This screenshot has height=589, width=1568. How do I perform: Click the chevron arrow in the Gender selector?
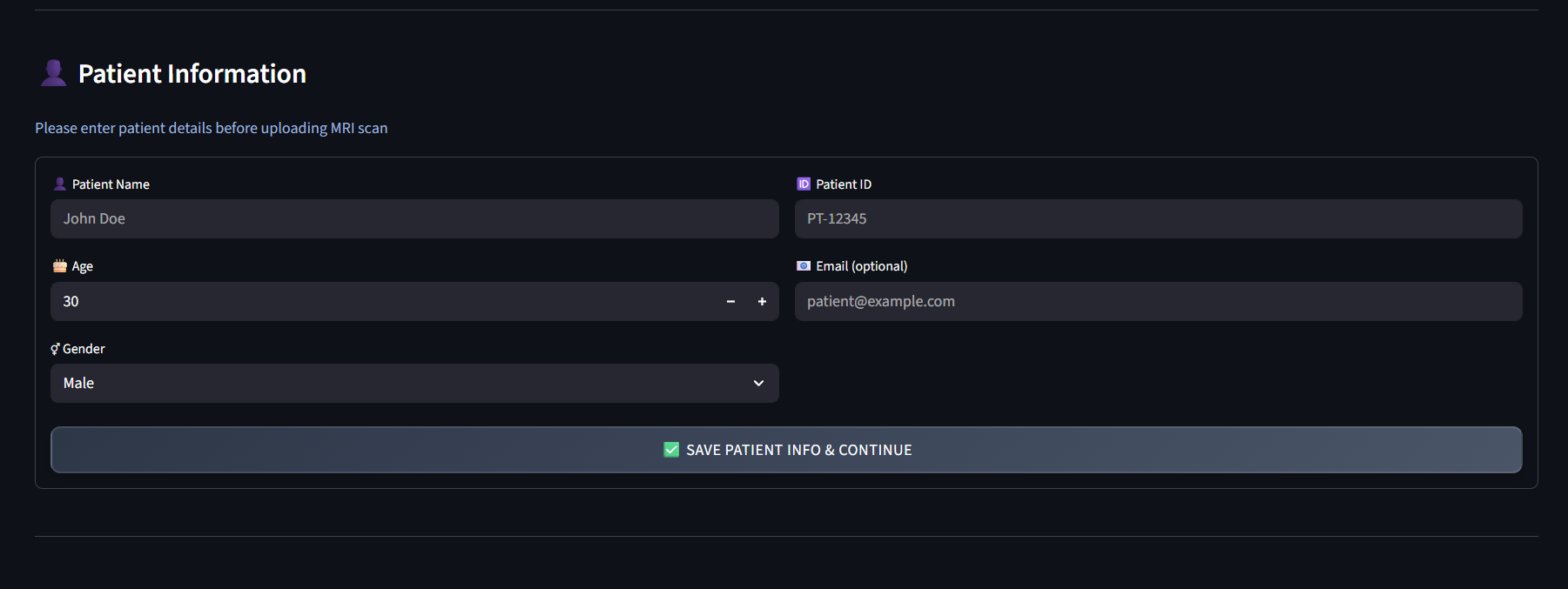758,384
